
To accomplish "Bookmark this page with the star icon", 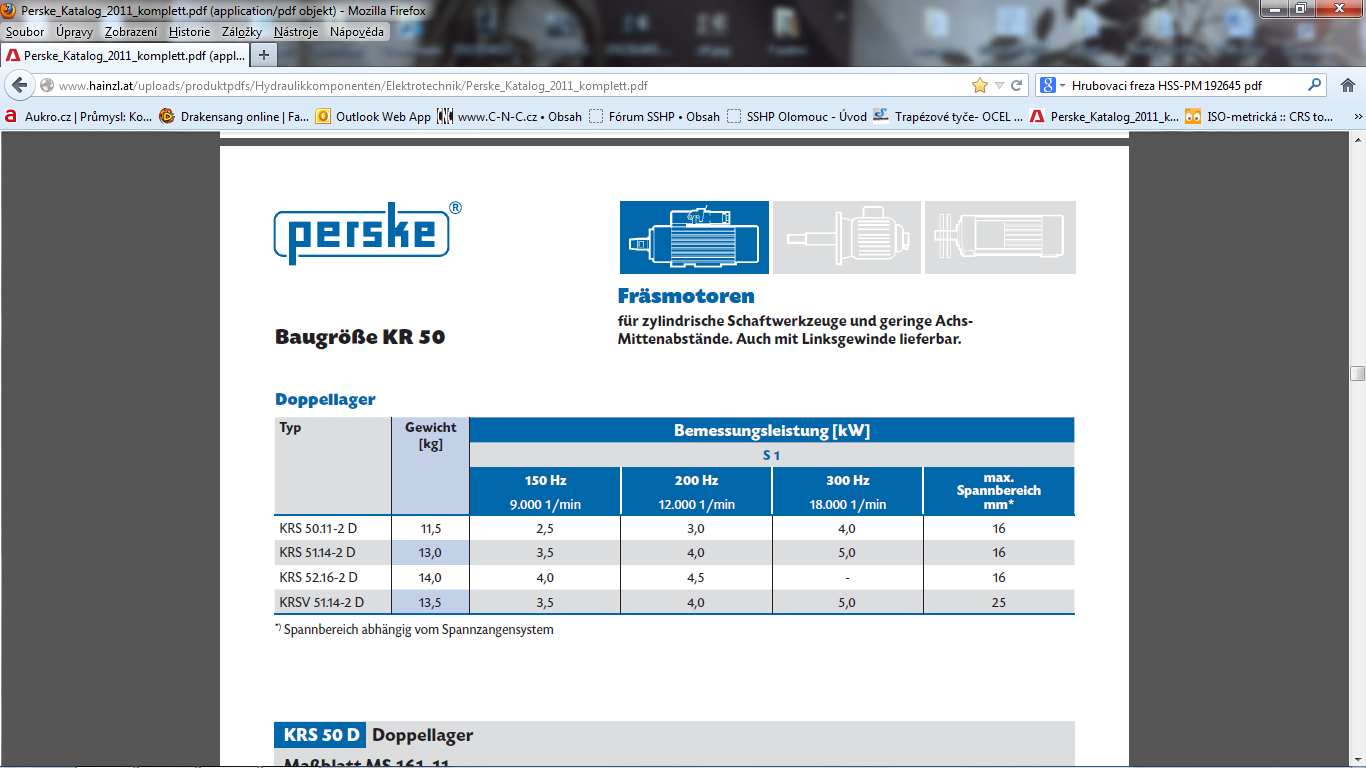I will tap(979, 86).
